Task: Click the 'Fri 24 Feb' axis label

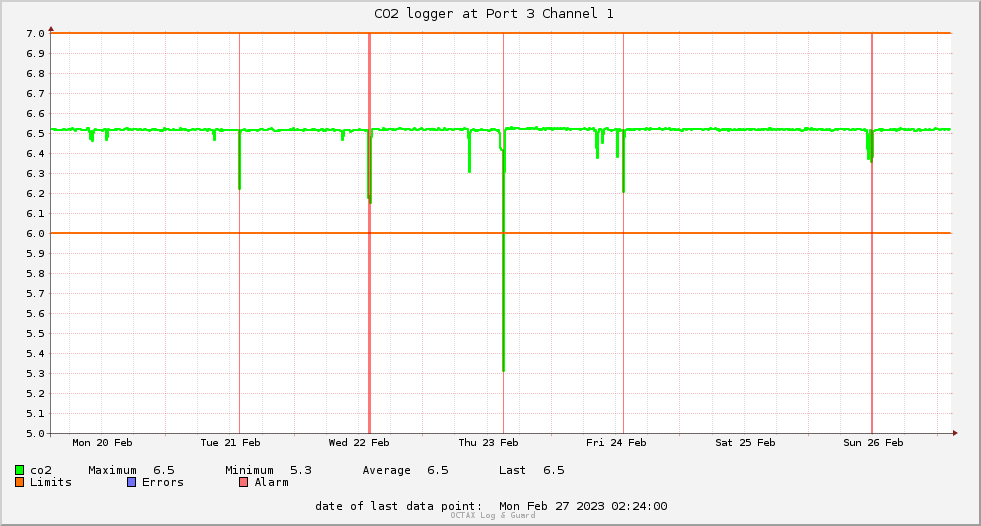Action: tap(616, 442)
